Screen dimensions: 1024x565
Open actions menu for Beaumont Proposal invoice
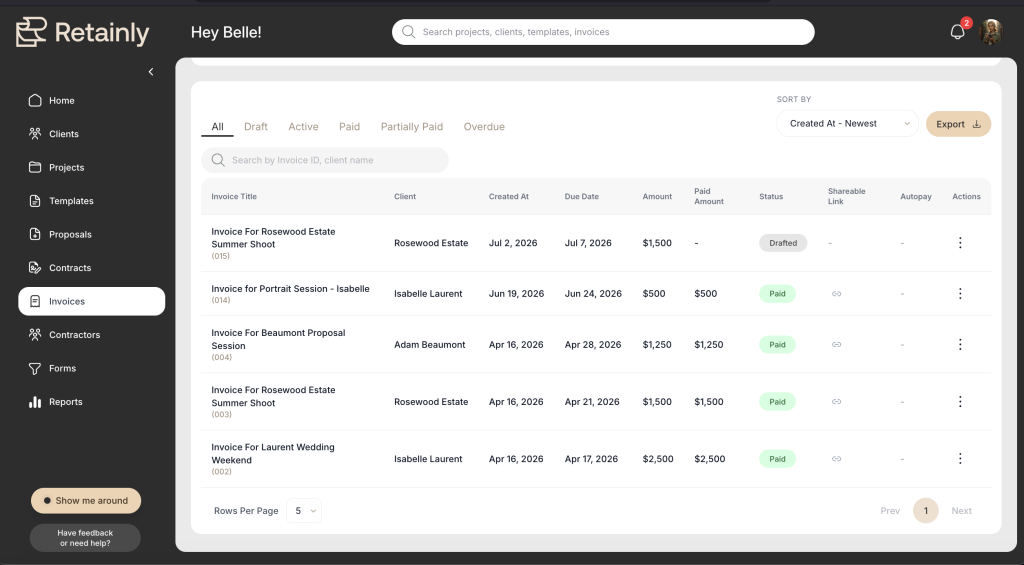tap(960, 344)
